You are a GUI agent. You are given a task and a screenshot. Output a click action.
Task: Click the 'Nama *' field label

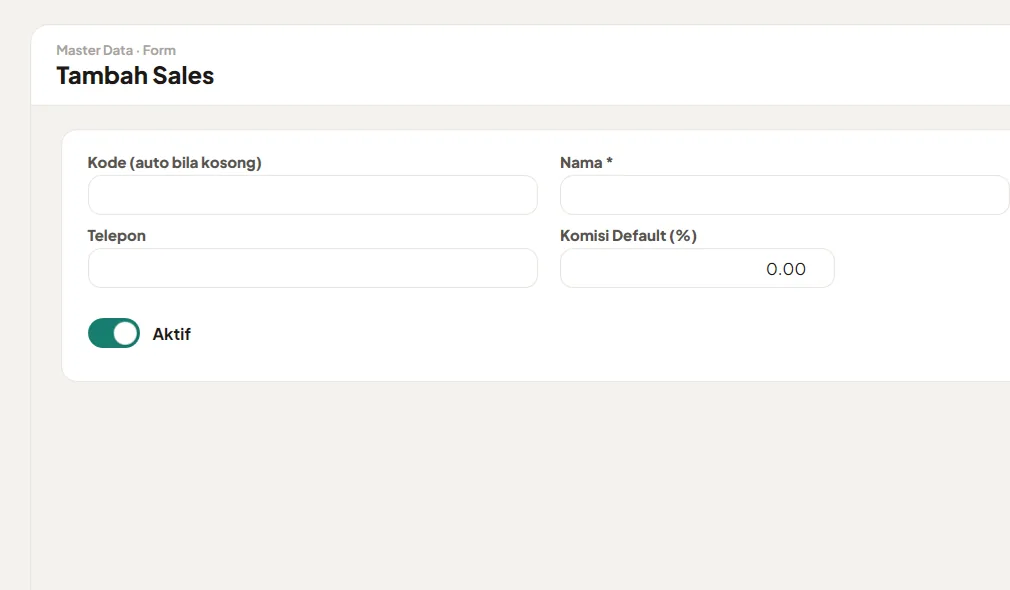point(586,163)
